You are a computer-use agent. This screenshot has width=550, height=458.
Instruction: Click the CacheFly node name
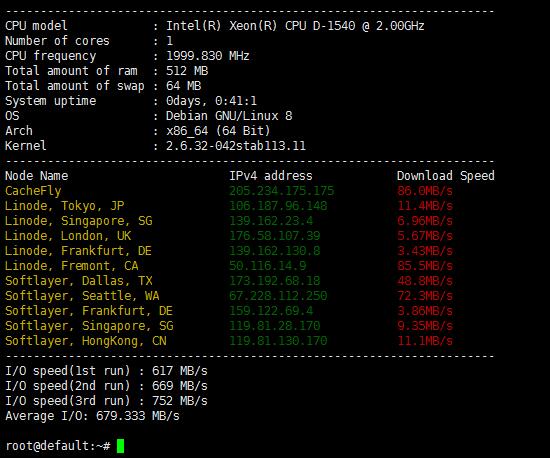tap(33, 191)
